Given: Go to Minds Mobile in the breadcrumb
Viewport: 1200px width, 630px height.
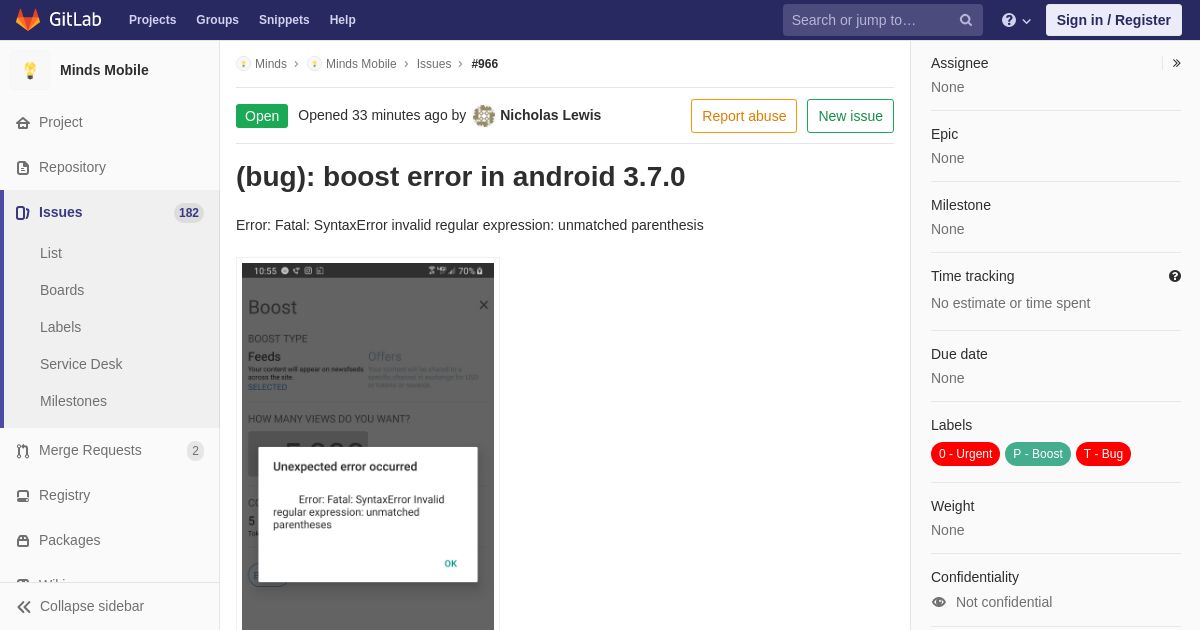Looking at the screenshot, I should pyautogui.click(x=361, y=64).
